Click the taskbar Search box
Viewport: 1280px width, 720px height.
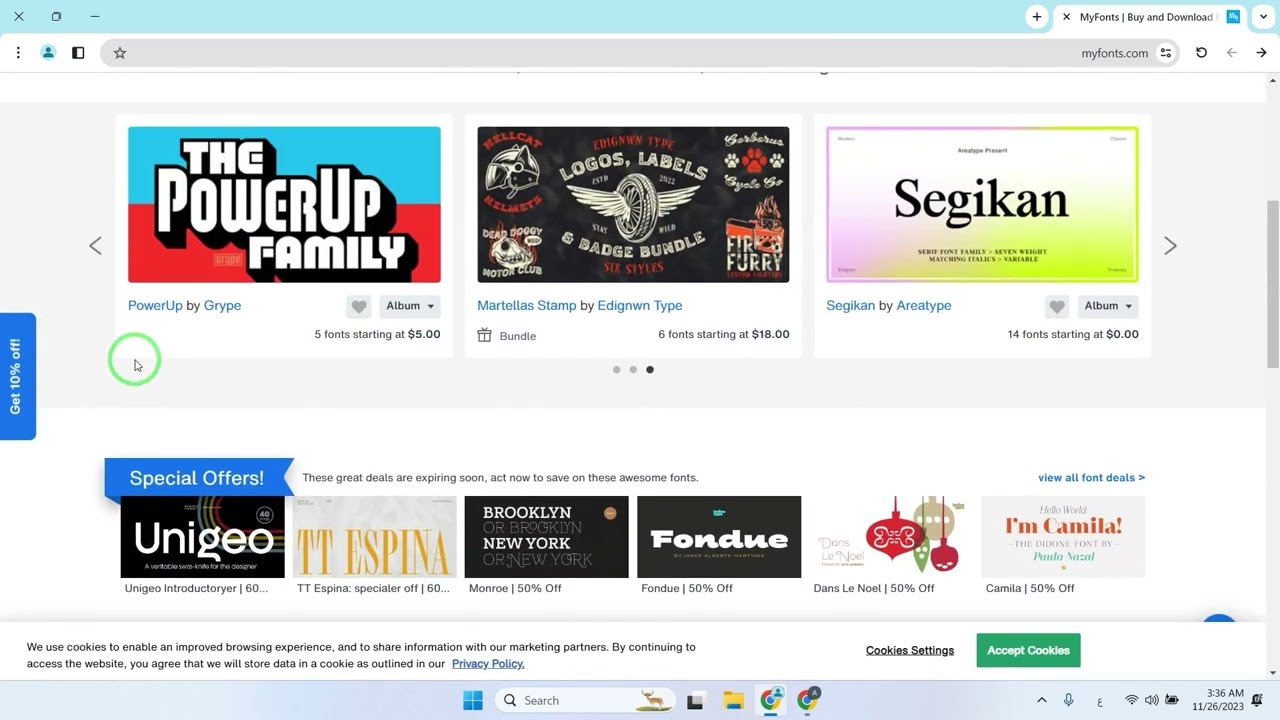click(585, 701)
